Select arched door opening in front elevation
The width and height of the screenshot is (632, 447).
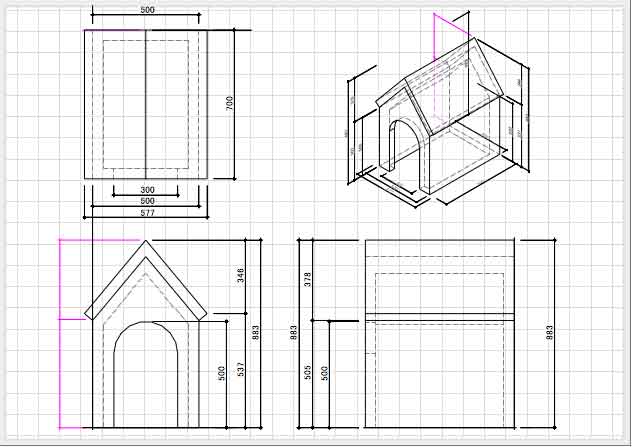pos(147,370)
